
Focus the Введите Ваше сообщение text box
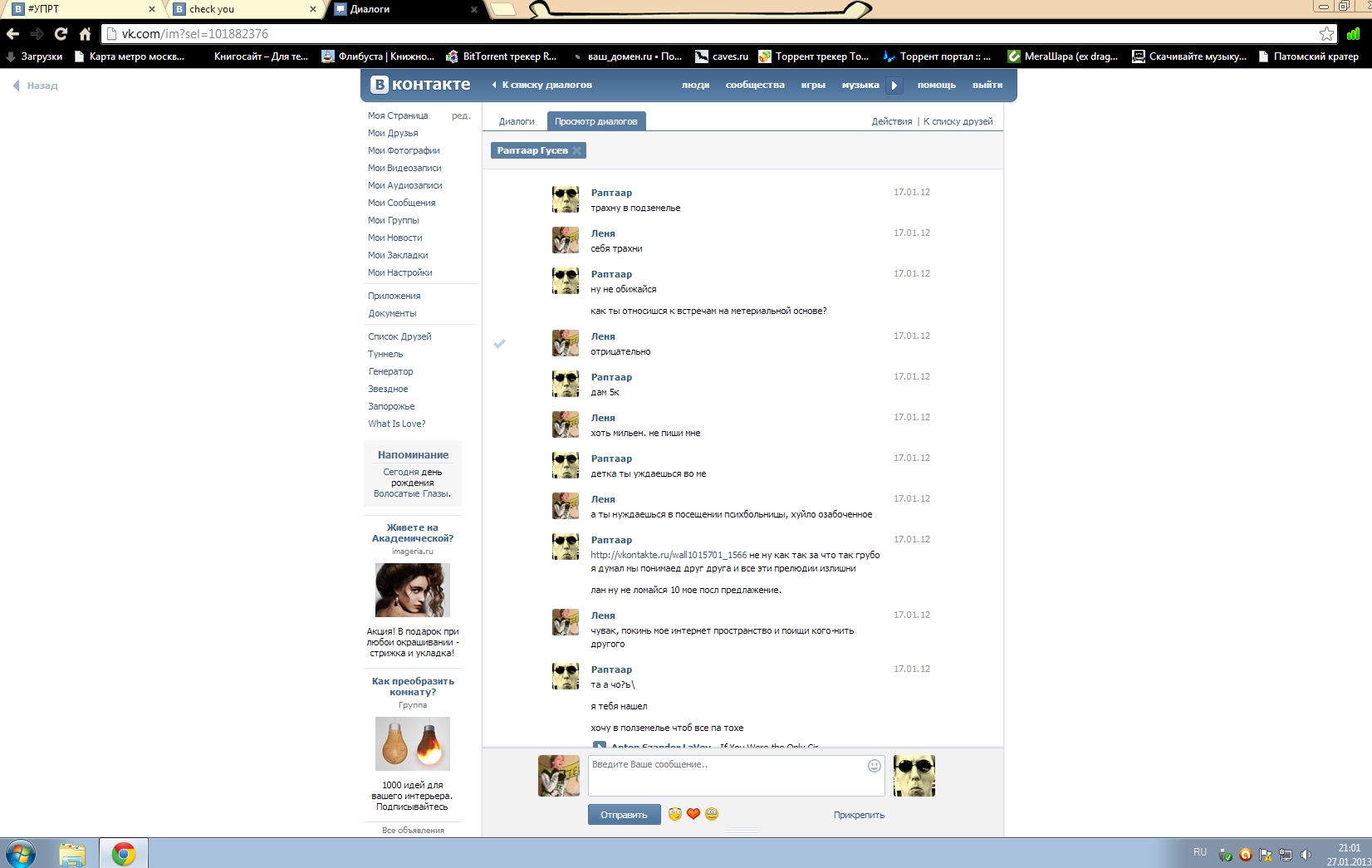pos(737,775)
